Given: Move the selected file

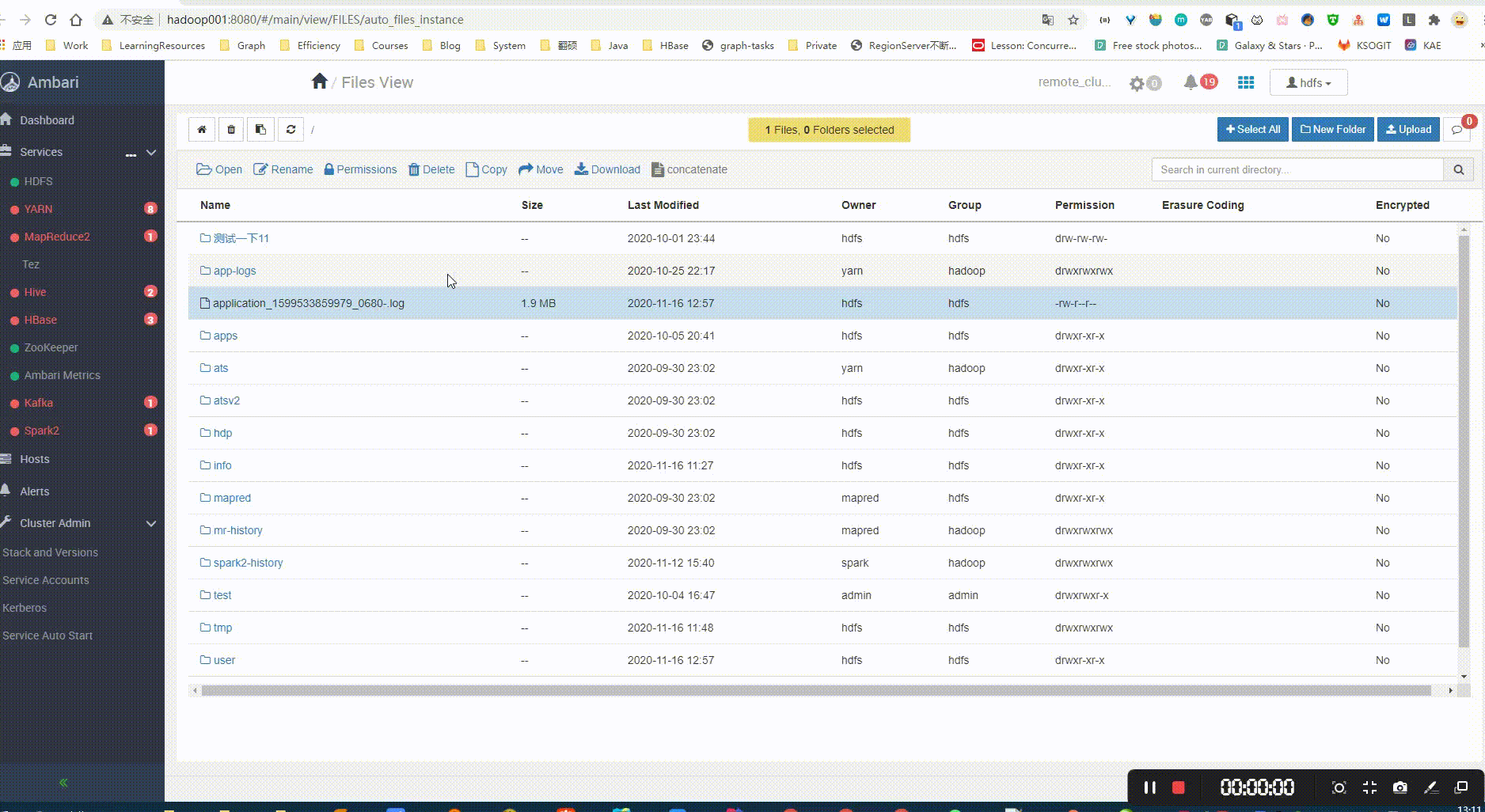Looking at the screenshot, I should (x=541, y=169).
